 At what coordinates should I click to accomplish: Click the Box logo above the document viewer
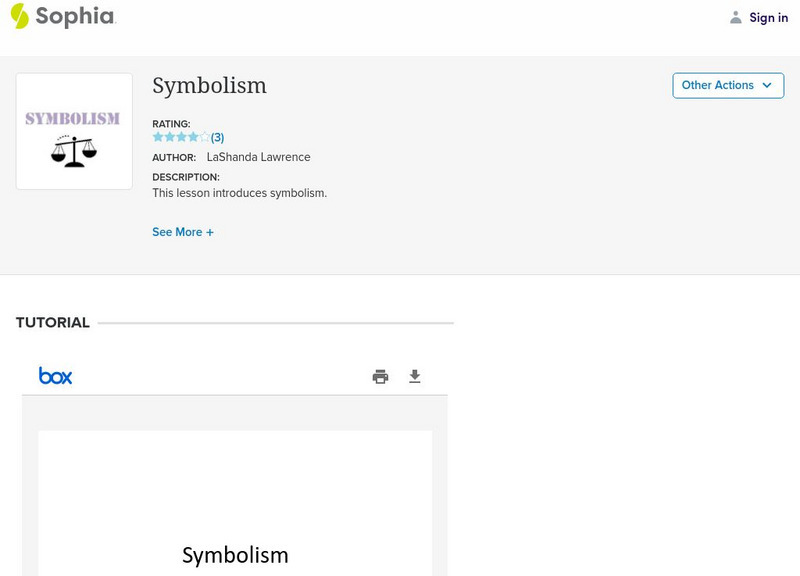[57, 376]
